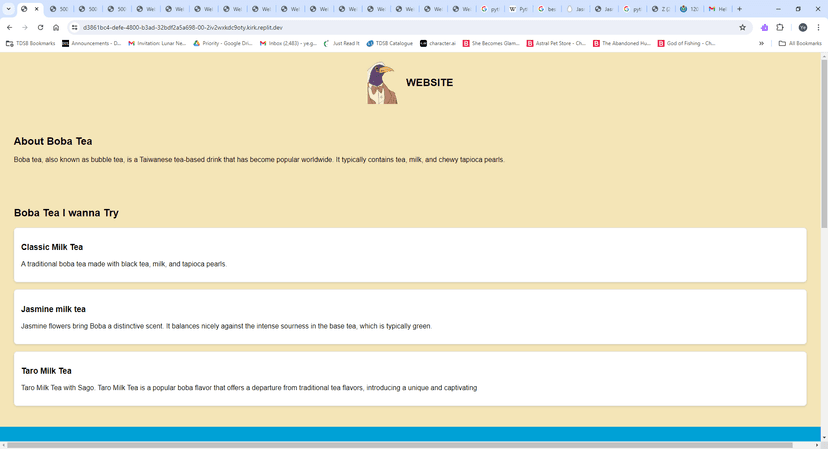Open the Extensions puzzle icon
This screenshot has height=449, width=828.
coord(780,27)
